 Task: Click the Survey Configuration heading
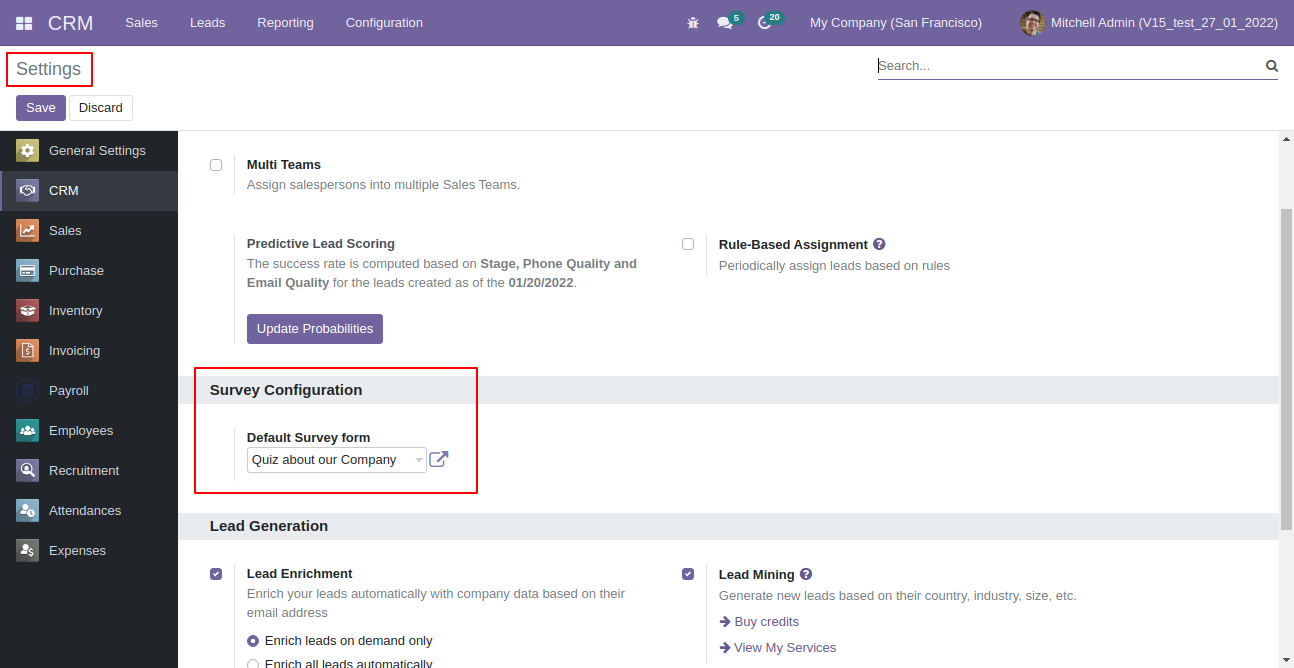click(286, 390)
